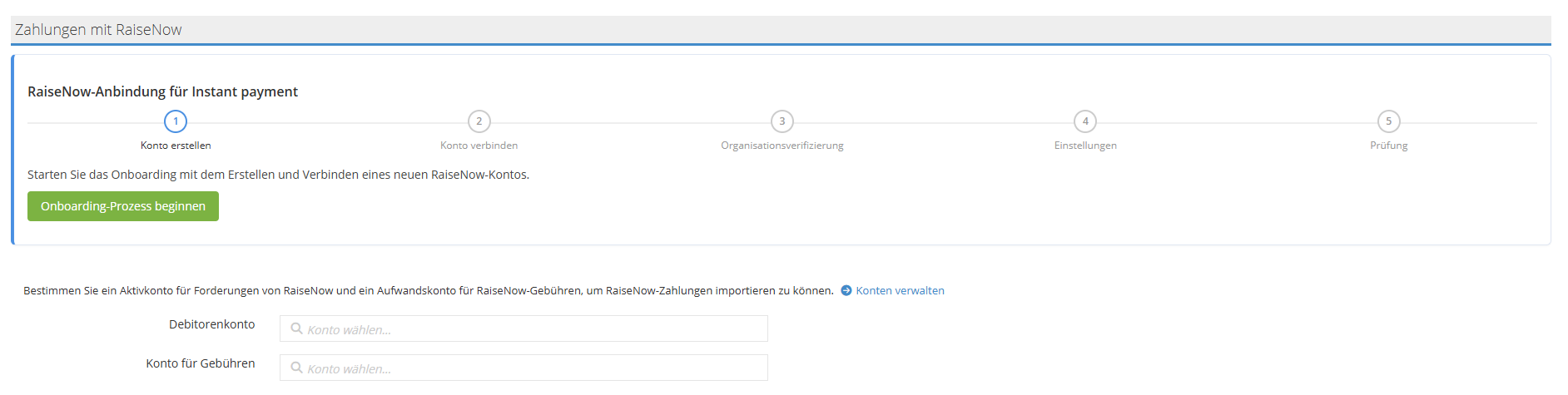
Task: Click the RaiseNow-Anbindung für Instant payment heading
Action: [162, 91]
